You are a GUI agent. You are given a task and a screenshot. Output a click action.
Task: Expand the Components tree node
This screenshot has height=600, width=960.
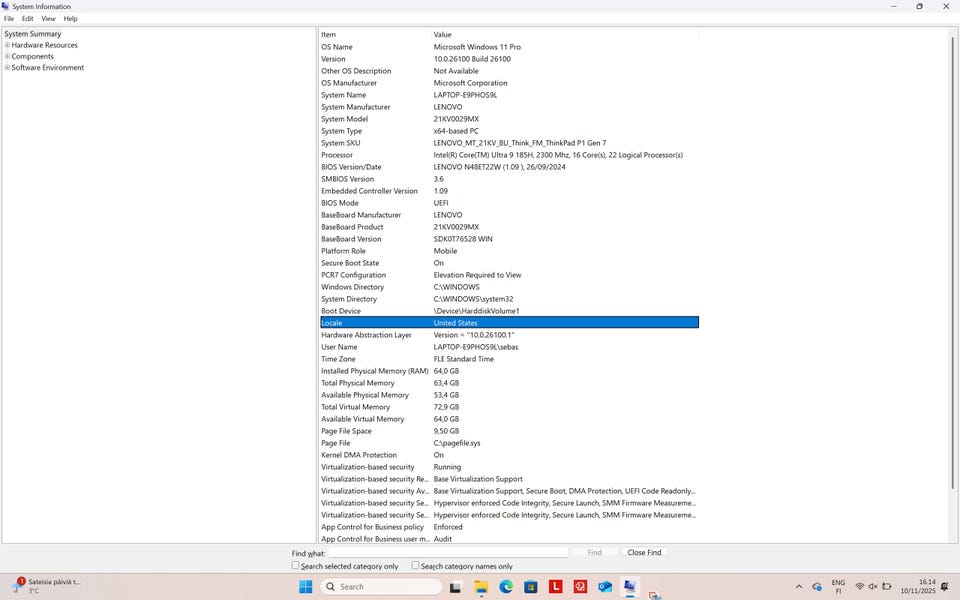[x=7, y=56]
